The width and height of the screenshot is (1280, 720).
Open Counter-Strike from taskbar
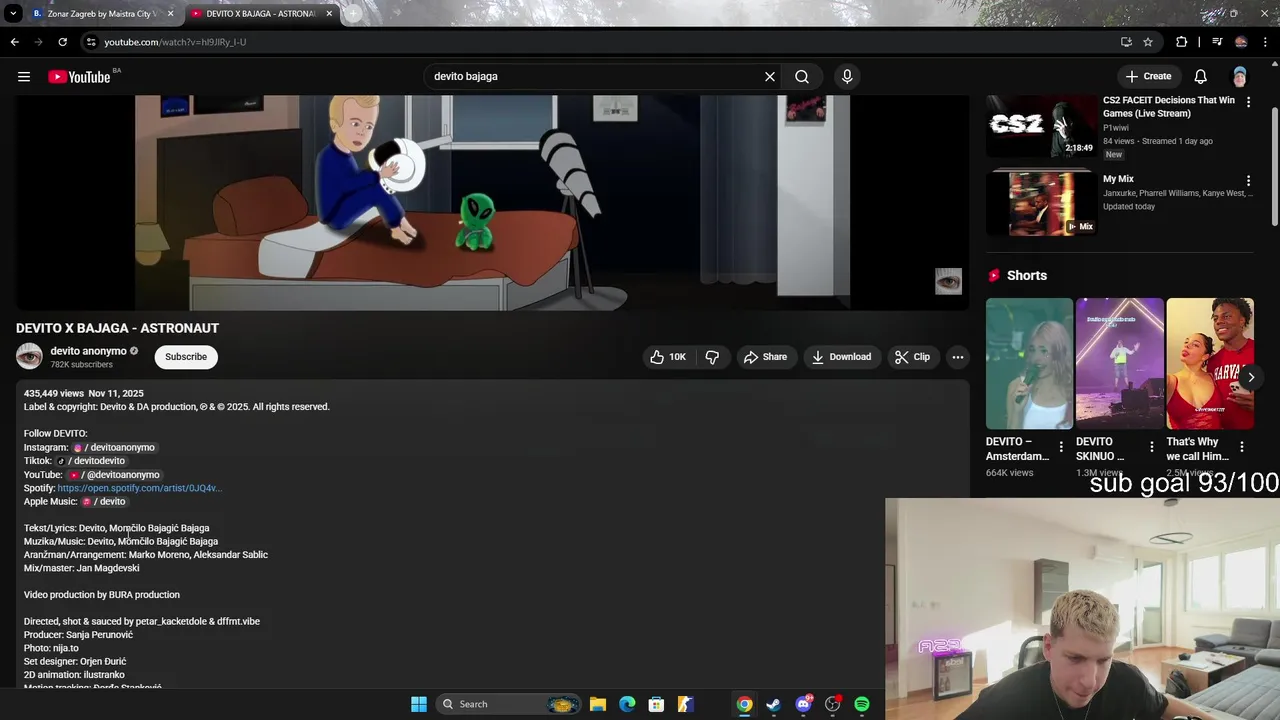[x=685, y=704]
